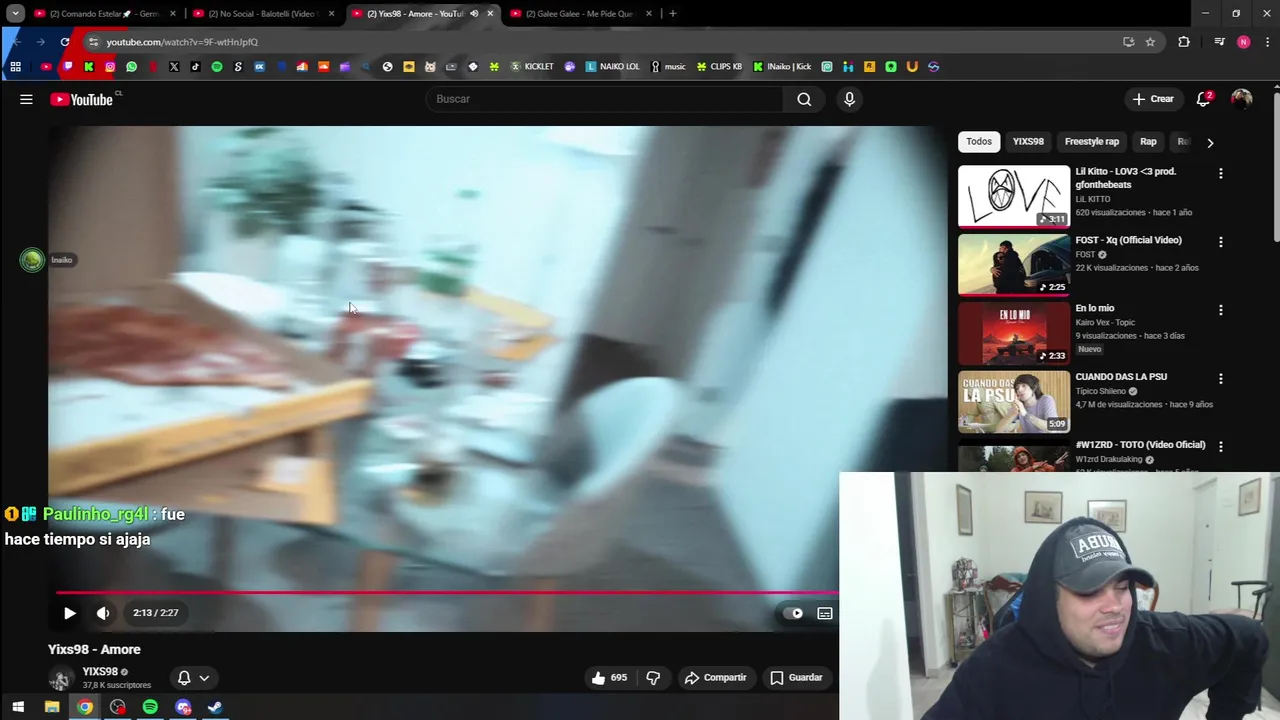Screen dimensions: 1280x720
Task: Open the YouTube hamburger guide menu
Action: (x=26, y=99)
